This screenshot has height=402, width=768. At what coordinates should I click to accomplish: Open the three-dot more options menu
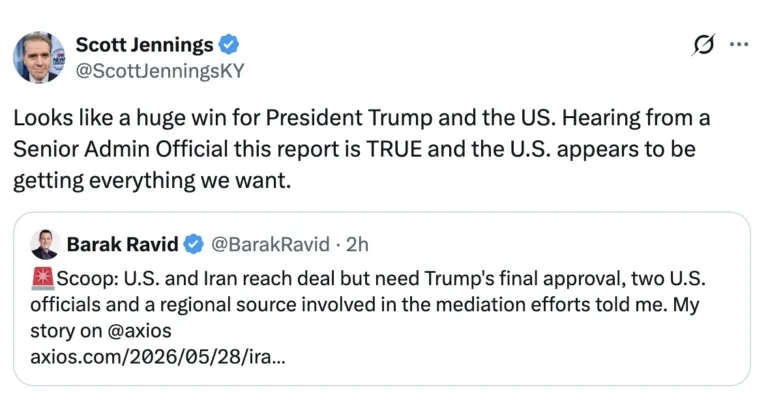point(739,45)
